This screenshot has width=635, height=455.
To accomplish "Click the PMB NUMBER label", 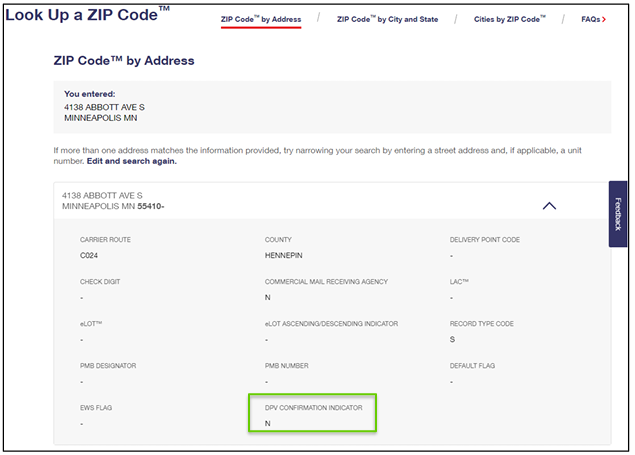I will pos(286,366).
